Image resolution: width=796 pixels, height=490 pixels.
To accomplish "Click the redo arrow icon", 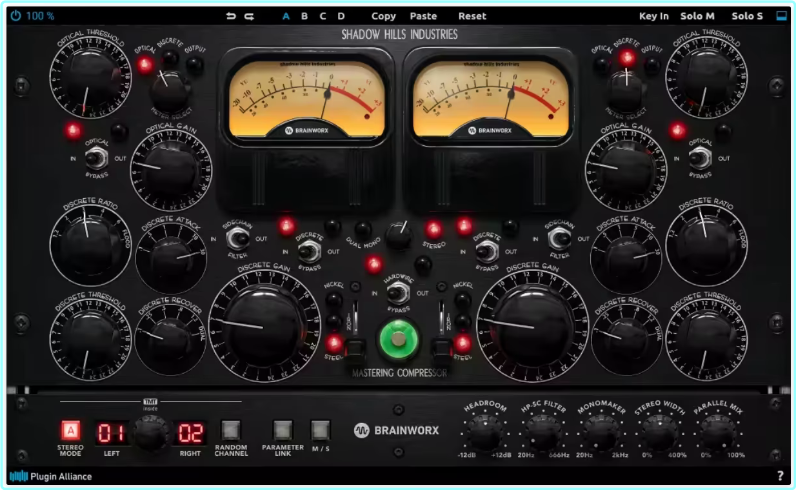I will pyautogui.click(x=249, y=16).
